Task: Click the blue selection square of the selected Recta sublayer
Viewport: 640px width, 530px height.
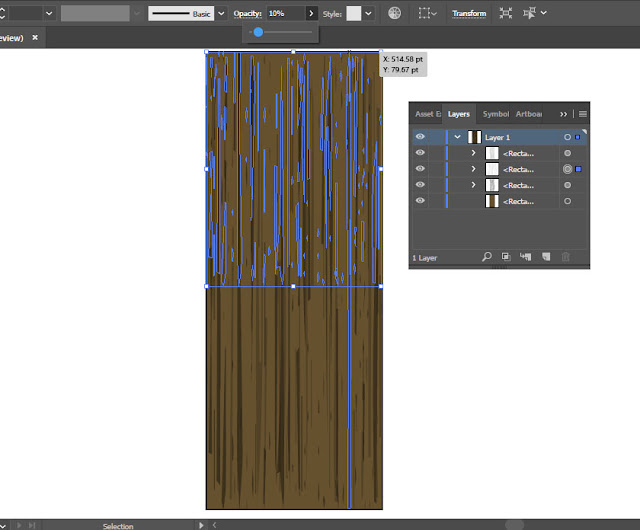Action: coord(578,169)
